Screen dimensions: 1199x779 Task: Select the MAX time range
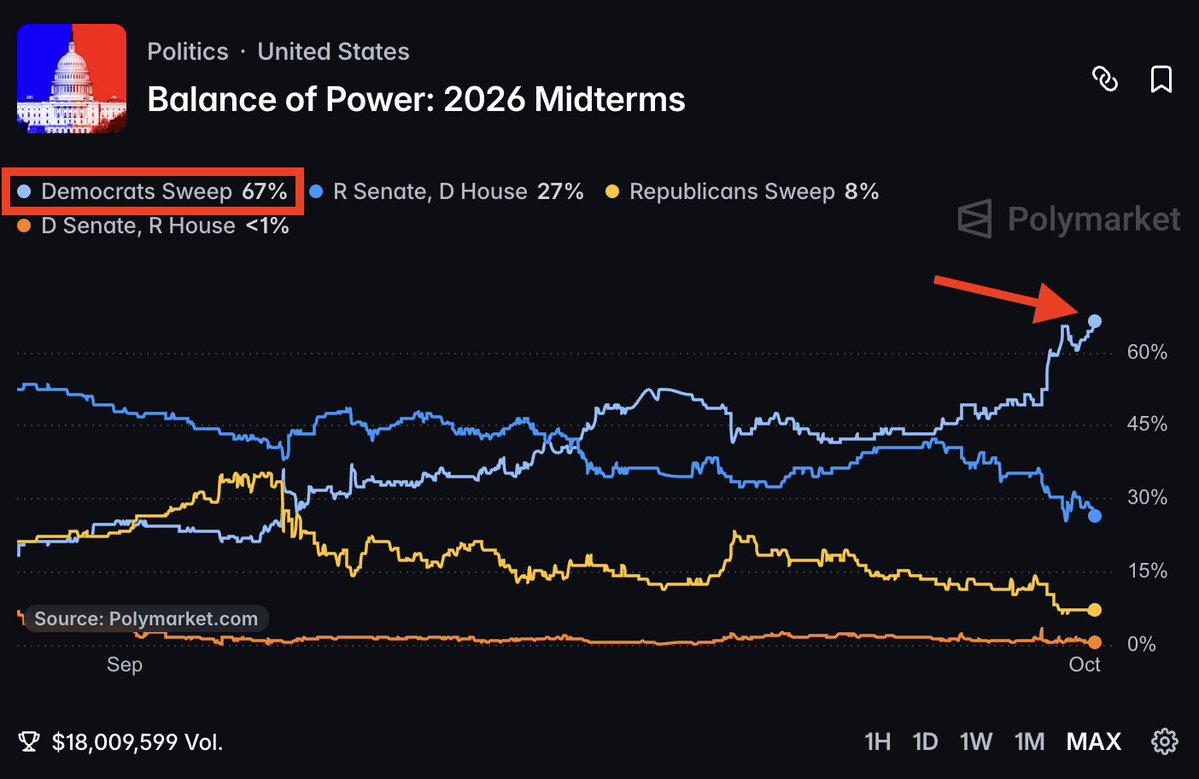point(1093,742)
